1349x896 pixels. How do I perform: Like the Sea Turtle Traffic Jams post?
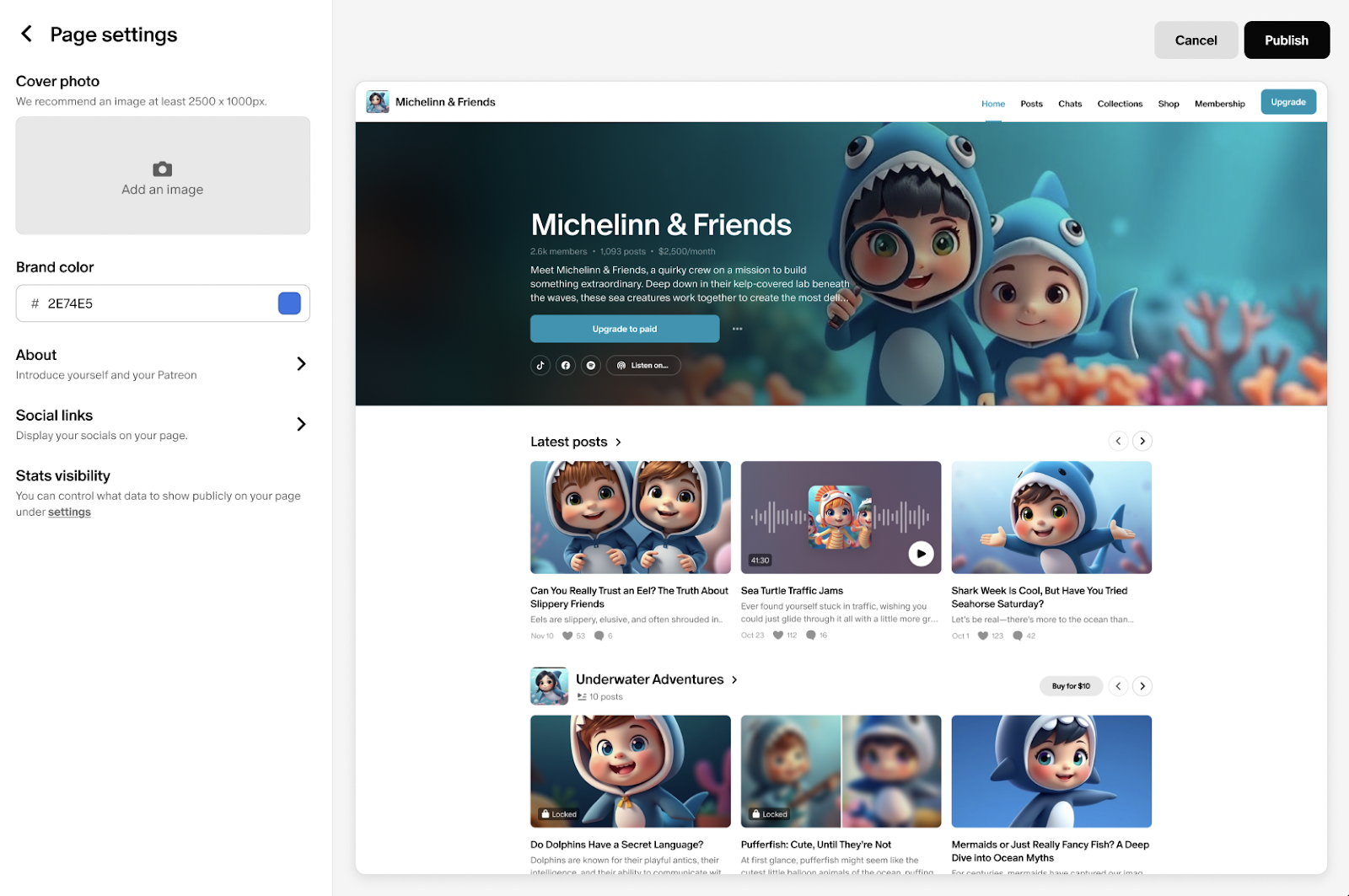pos(778,635)
